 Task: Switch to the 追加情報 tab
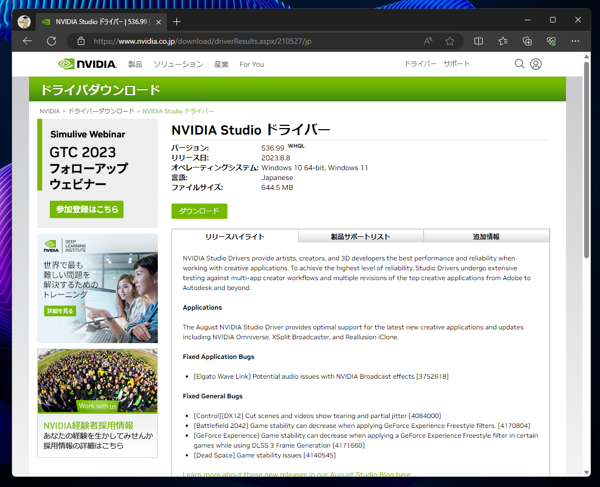[486, 236]
